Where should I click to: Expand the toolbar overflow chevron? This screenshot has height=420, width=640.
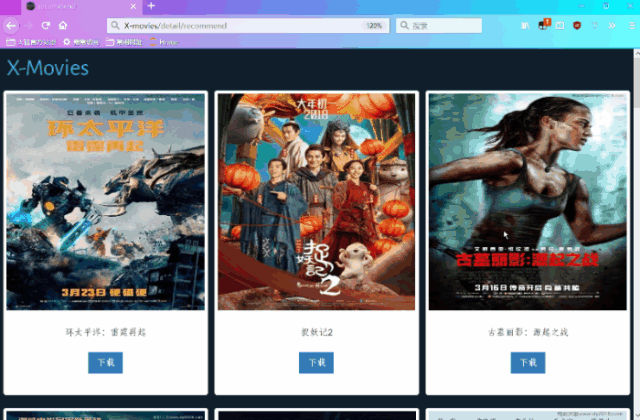[x=611, y=26]
